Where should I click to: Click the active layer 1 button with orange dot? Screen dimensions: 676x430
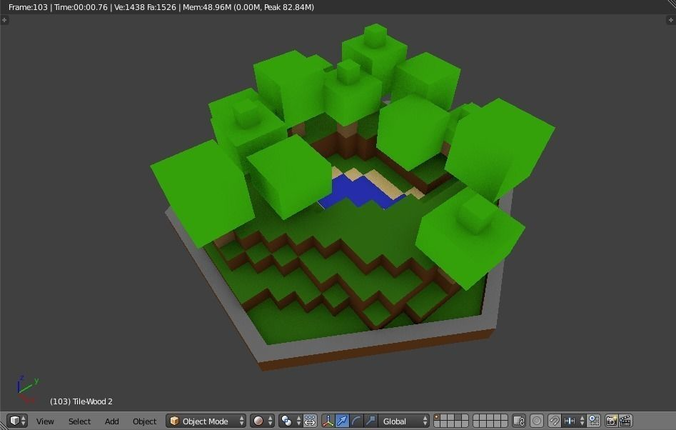pyautogui.click(x=437, y=417)
